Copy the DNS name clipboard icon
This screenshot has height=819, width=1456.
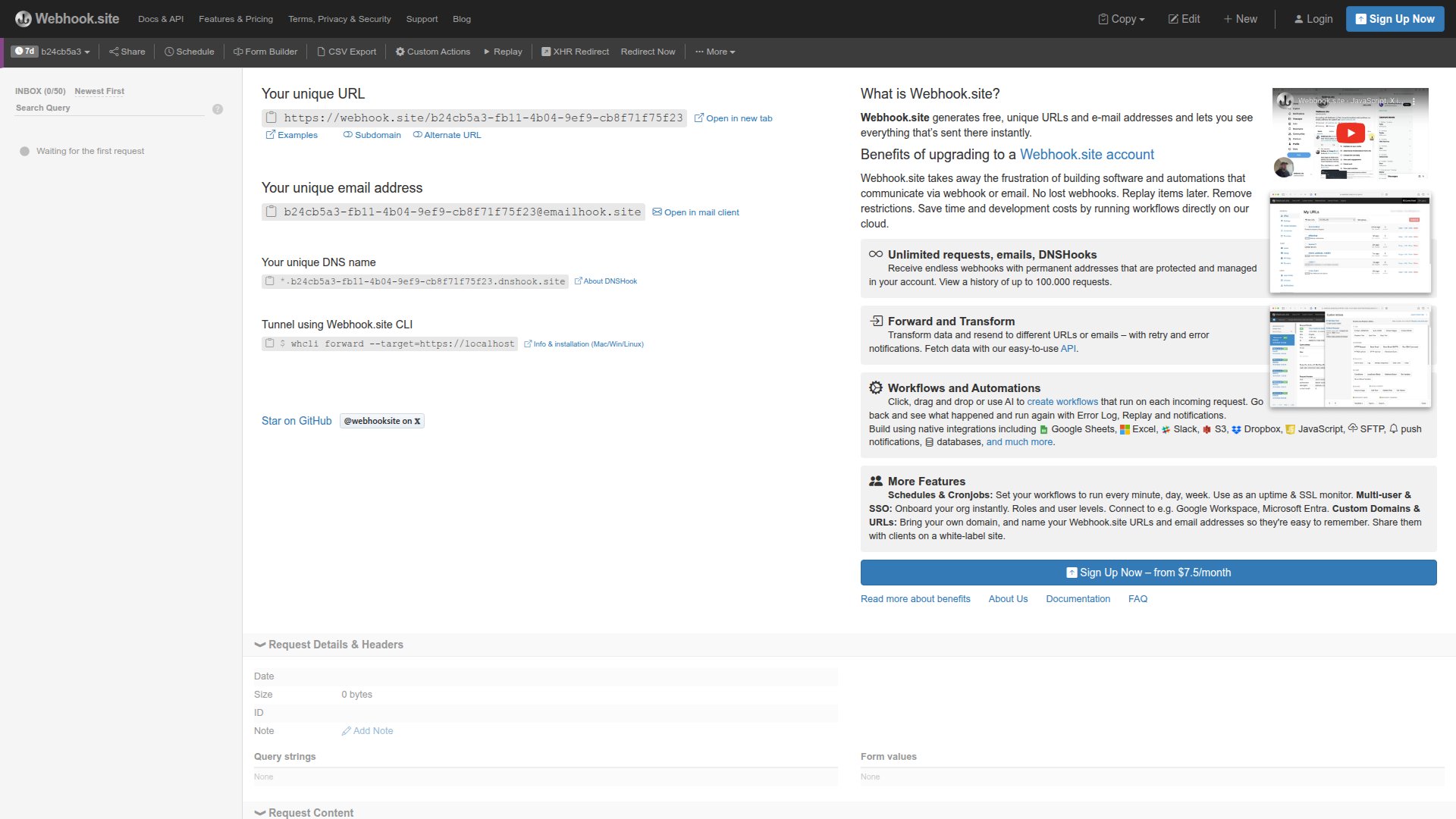tap(269, 281)
